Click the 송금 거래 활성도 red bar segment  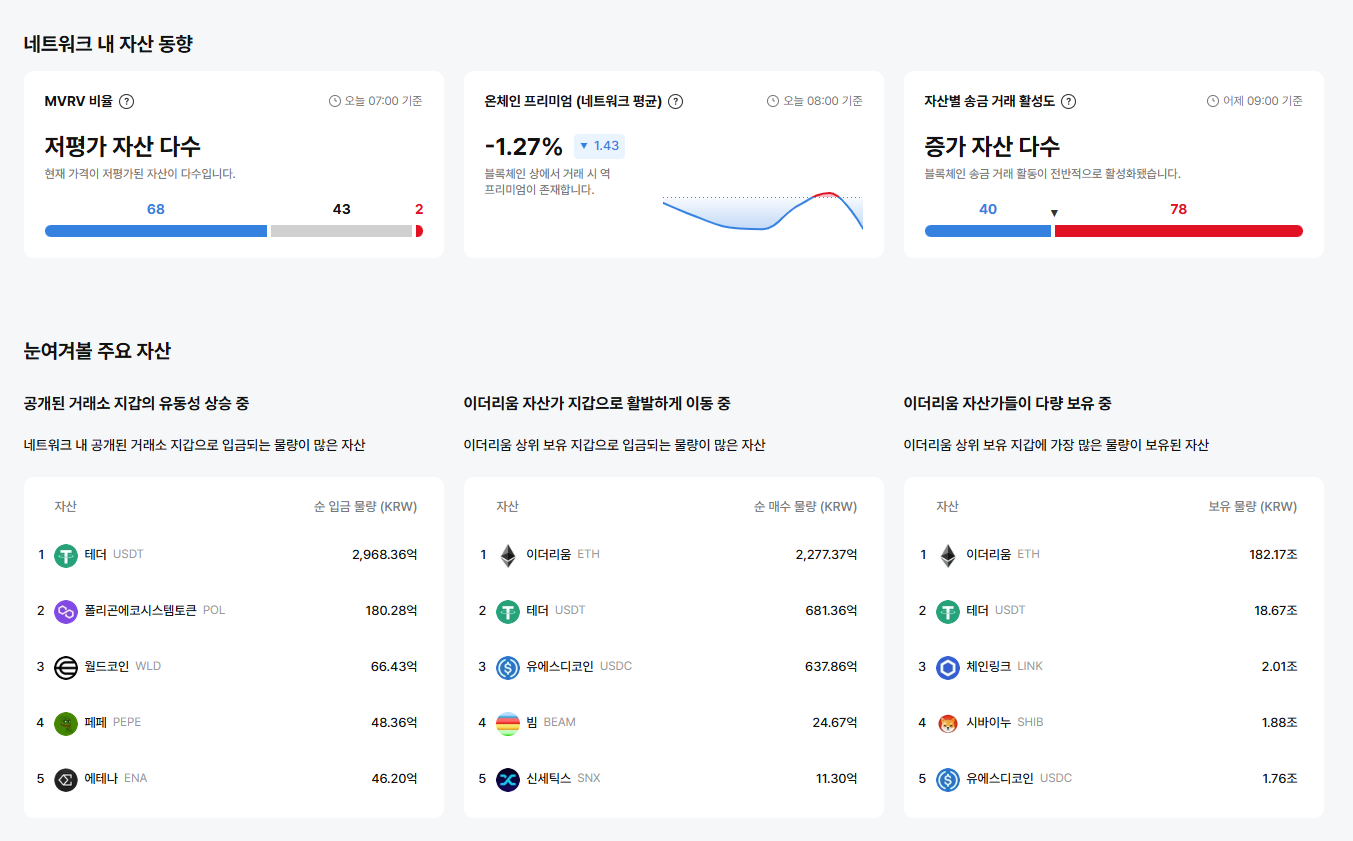pyautogui.click(x=1180, y=230)
